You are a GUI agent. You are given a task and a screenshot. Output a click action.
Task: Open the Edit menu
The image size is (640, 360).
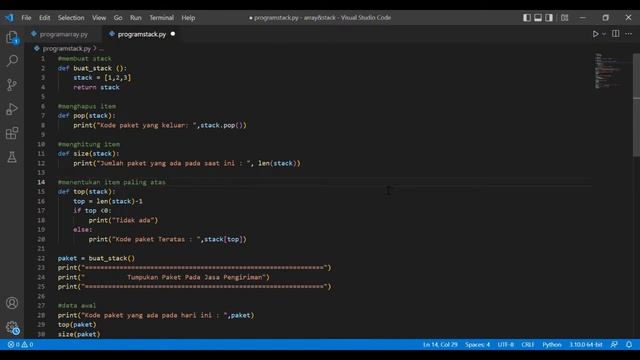point(44,18)
